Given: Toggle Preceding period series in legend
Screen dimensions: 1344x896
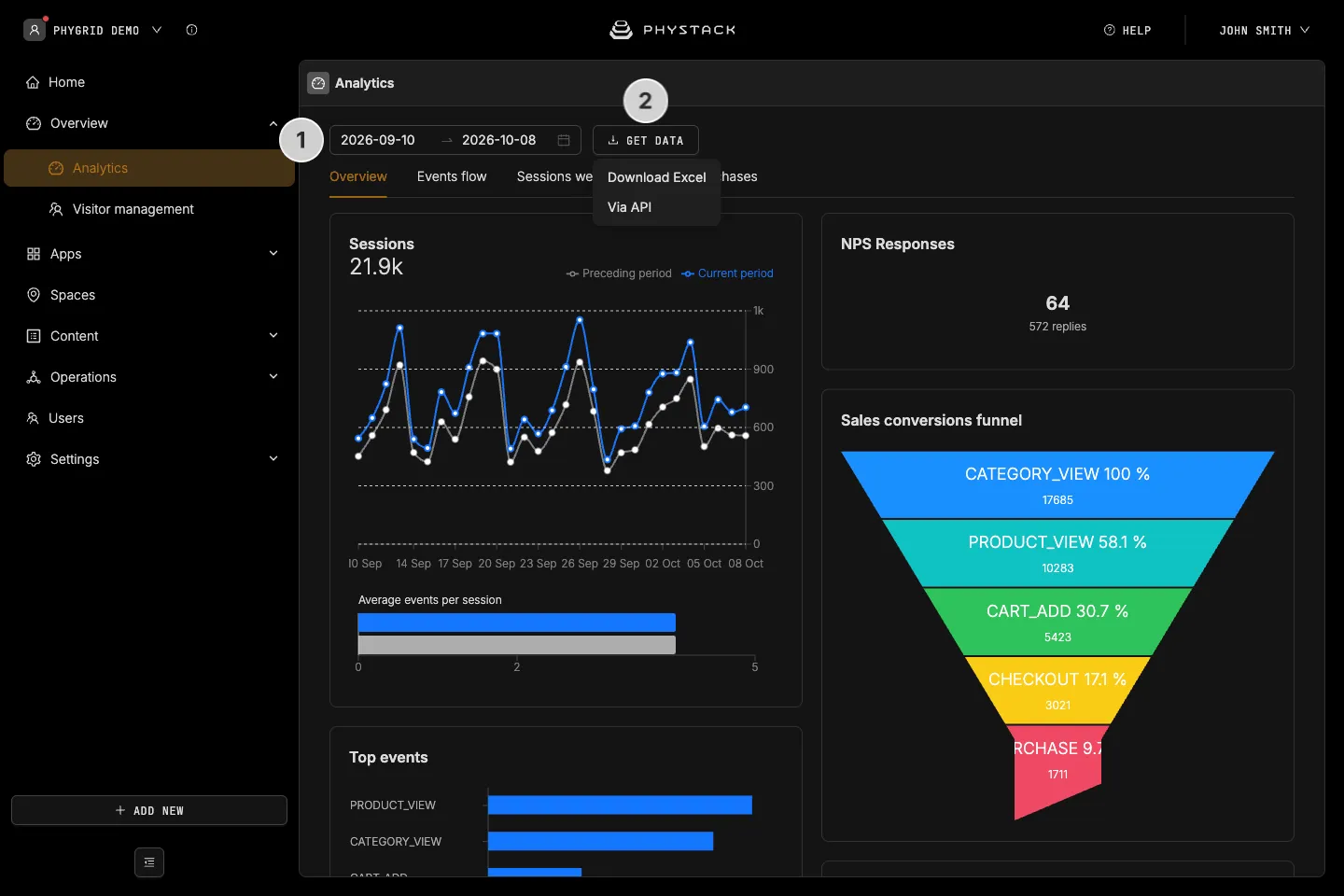Looking at the screenshot, I should pos(619,273).
